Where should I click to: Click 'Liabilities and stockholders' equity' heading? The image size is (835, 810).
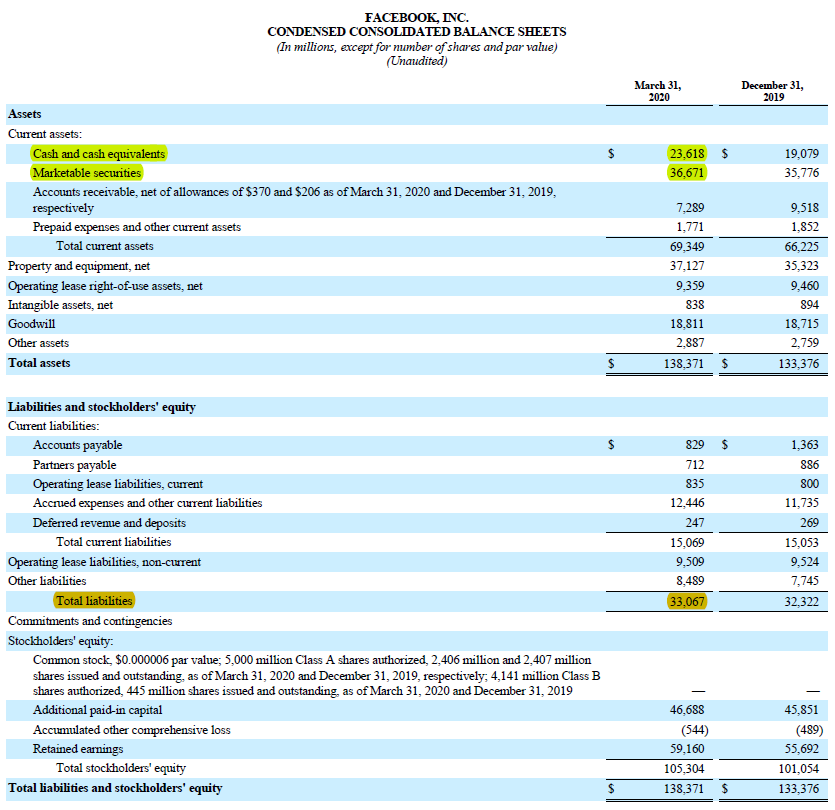[102, 407]
